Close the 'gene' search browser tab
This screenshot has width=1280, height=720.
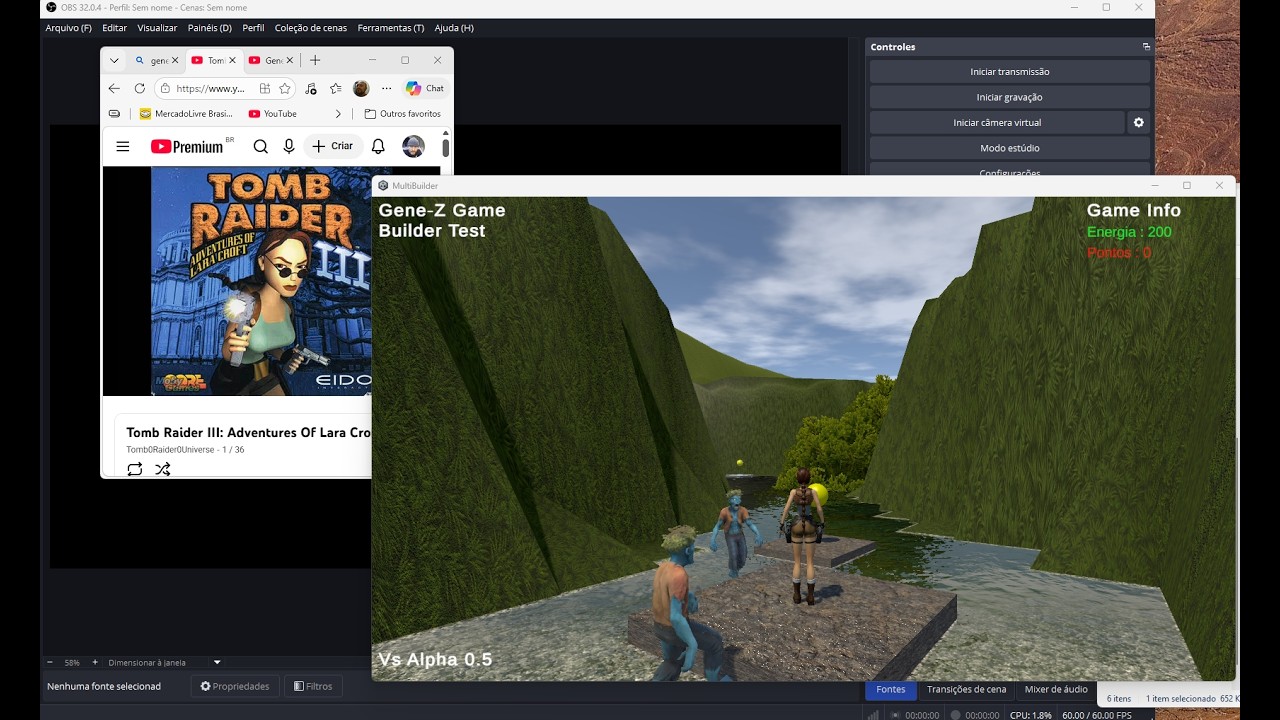click(x=176, y=60)
